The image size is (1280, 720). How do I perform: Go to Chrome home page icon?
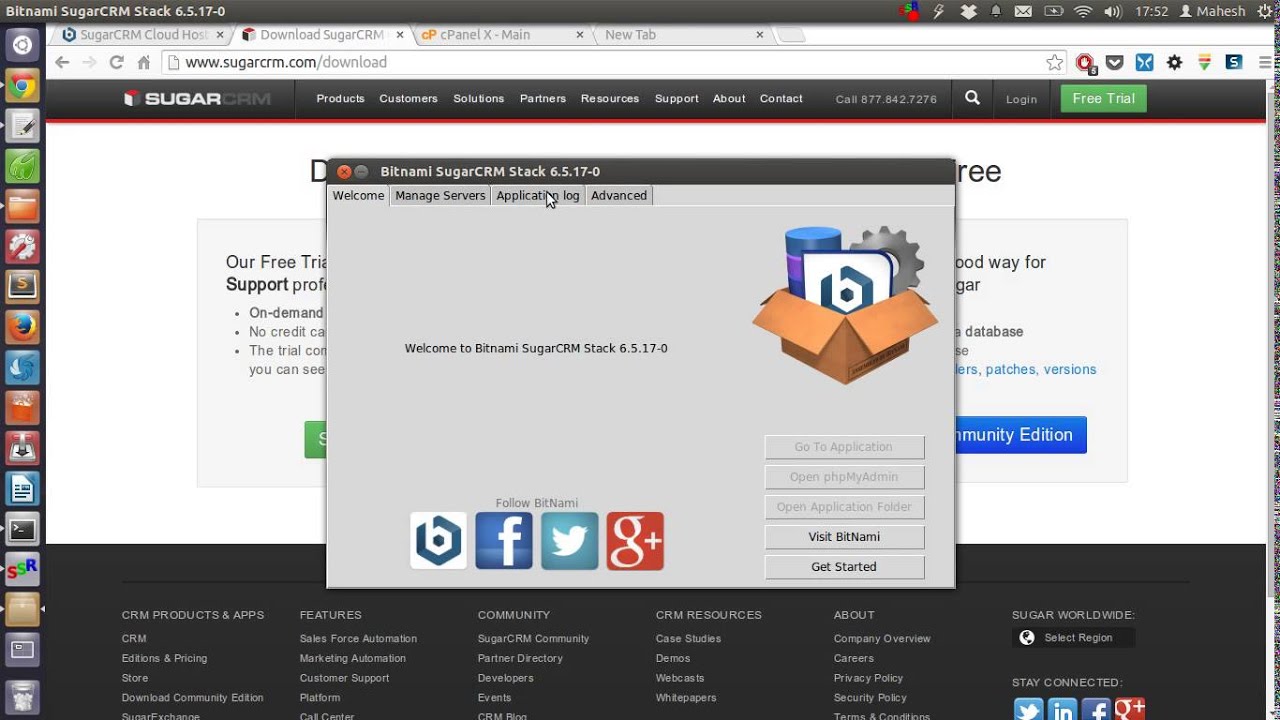coord(143,62)
